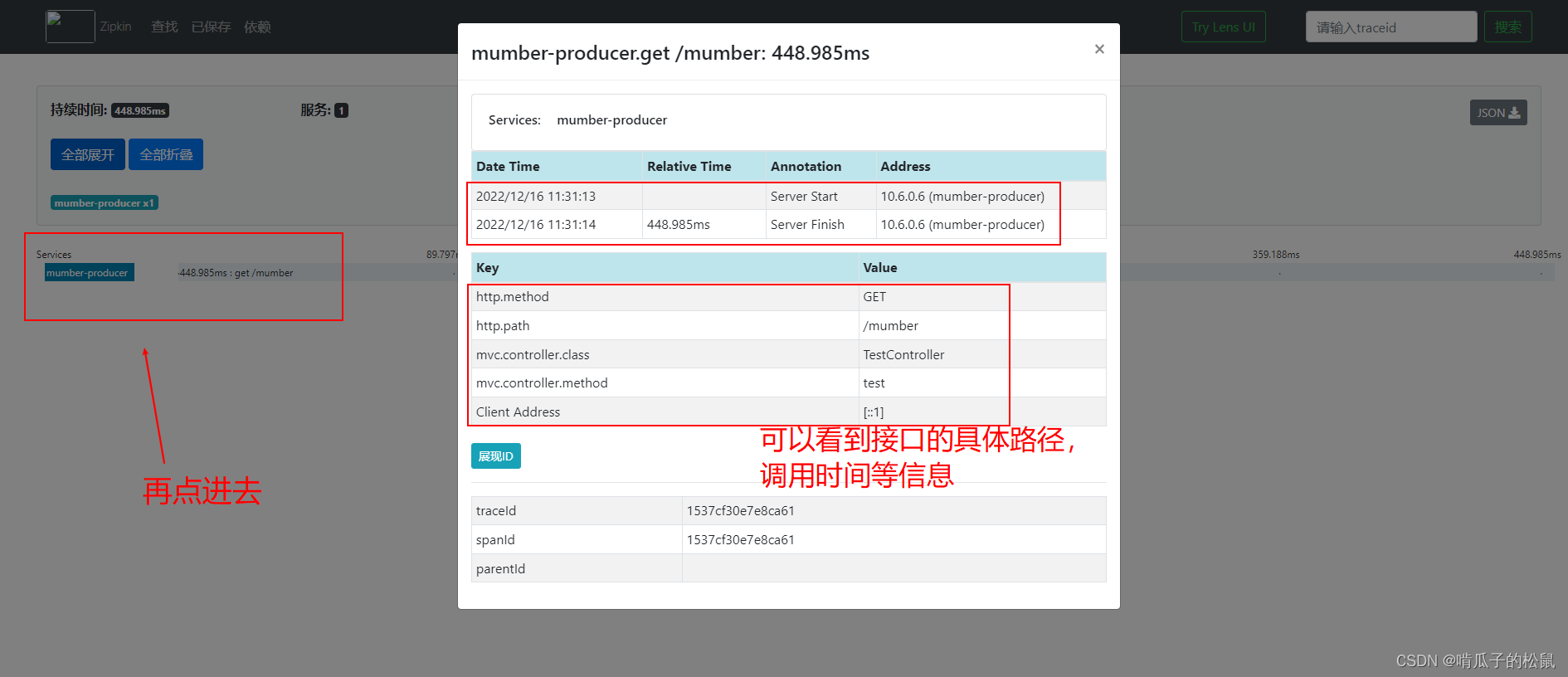Open the 查找 navigation item
This screenshot has width=1568, height=677.
pos(164,27)
